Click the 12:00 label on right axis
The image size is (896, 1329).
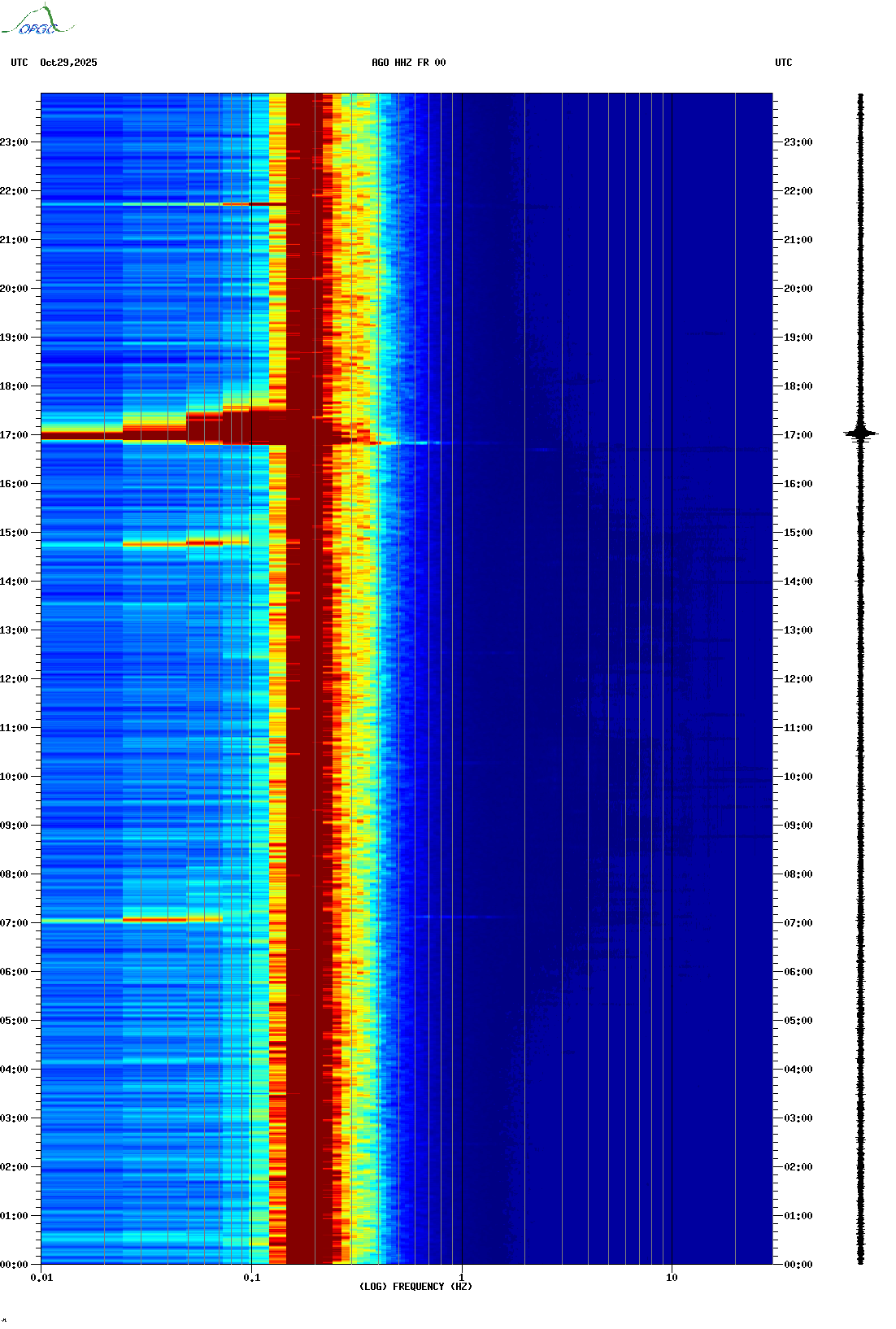[798, 679]
